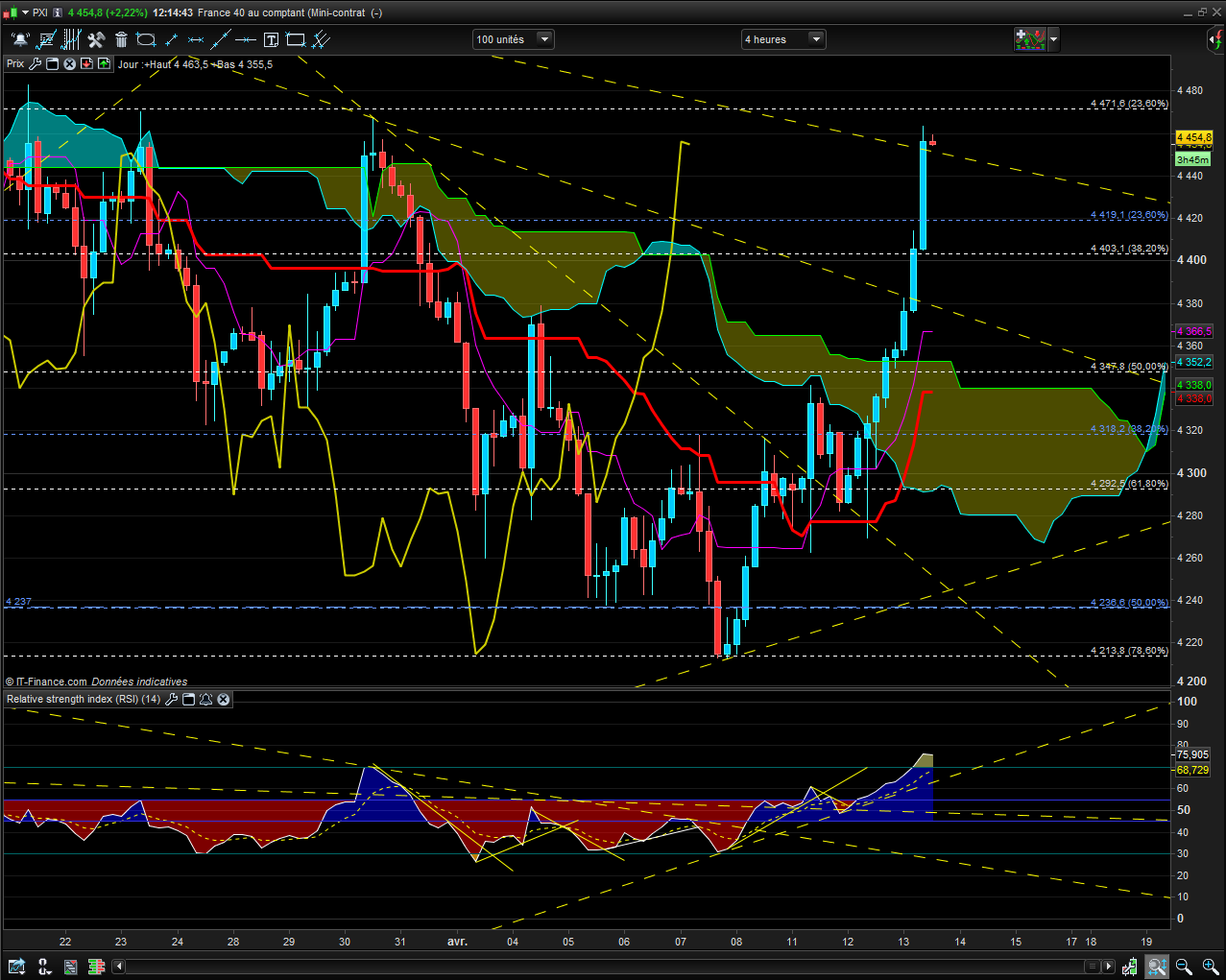Click the 4 292,5 (61,80%) Fibonacci label

1129,484
